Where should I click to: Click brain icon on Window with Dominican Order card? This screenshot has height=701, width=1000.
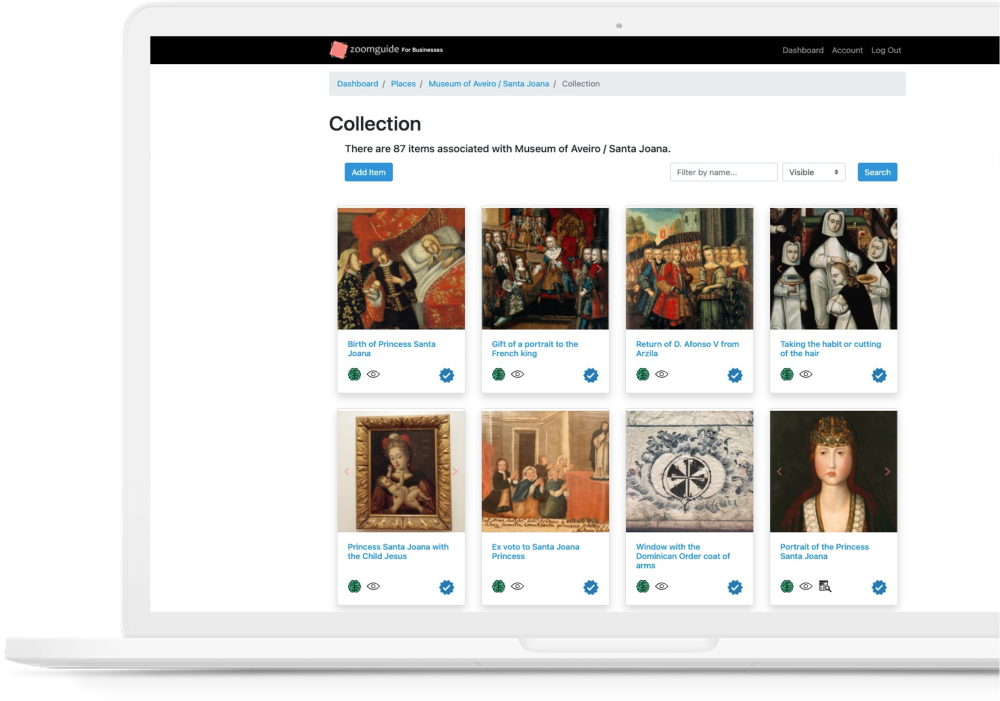643,586
